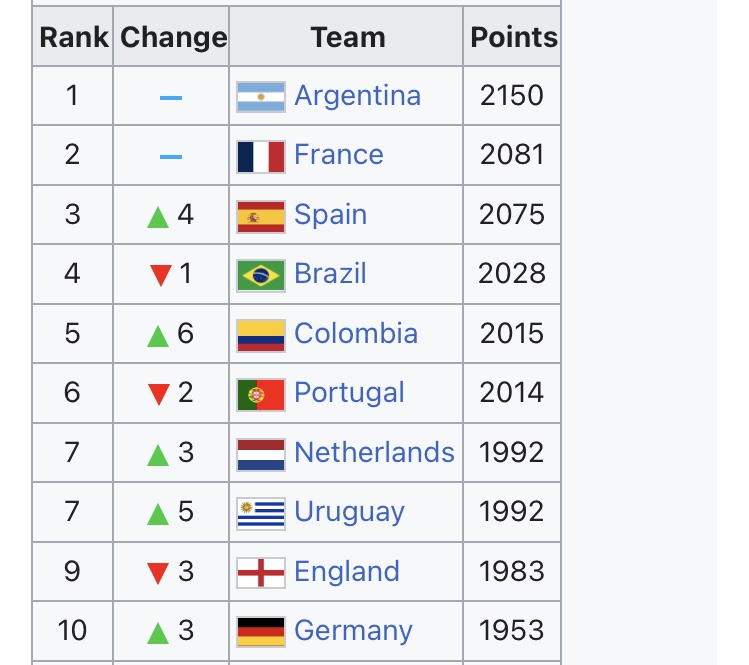
Task: Click the Argentina flag icon
Action: 261,97
